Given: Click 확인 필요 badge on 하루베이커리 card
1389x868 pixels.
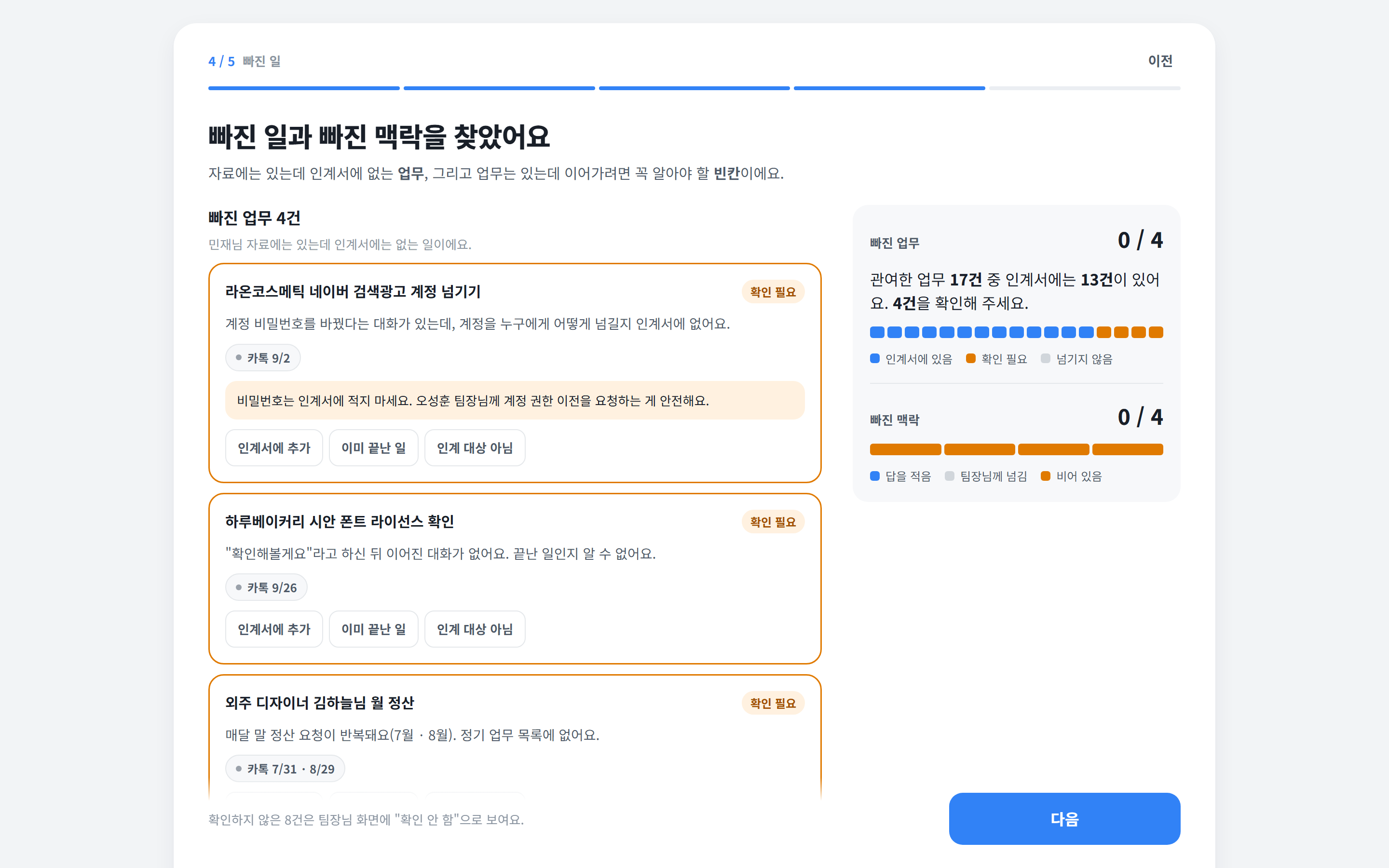Looking at the screenshot, I should (773, 522).
